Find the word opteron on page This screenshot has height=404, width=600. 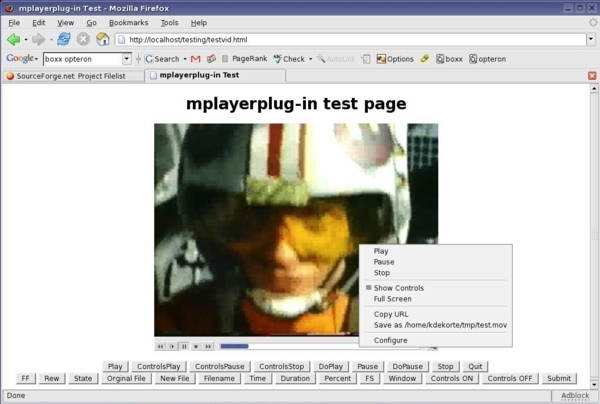pos(488,59)
